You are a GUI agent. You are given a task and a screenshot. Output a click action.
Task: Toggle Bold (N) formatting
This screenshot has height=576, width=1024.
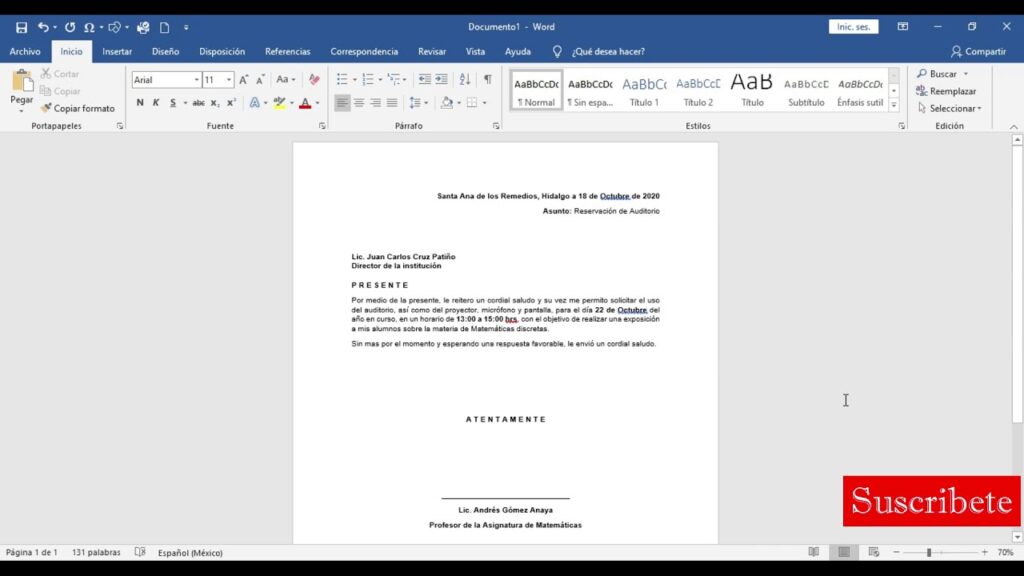coord(140,103)
